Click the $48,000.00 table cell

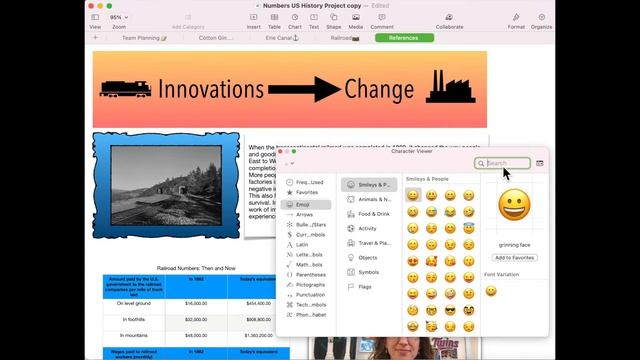[196, 339]
